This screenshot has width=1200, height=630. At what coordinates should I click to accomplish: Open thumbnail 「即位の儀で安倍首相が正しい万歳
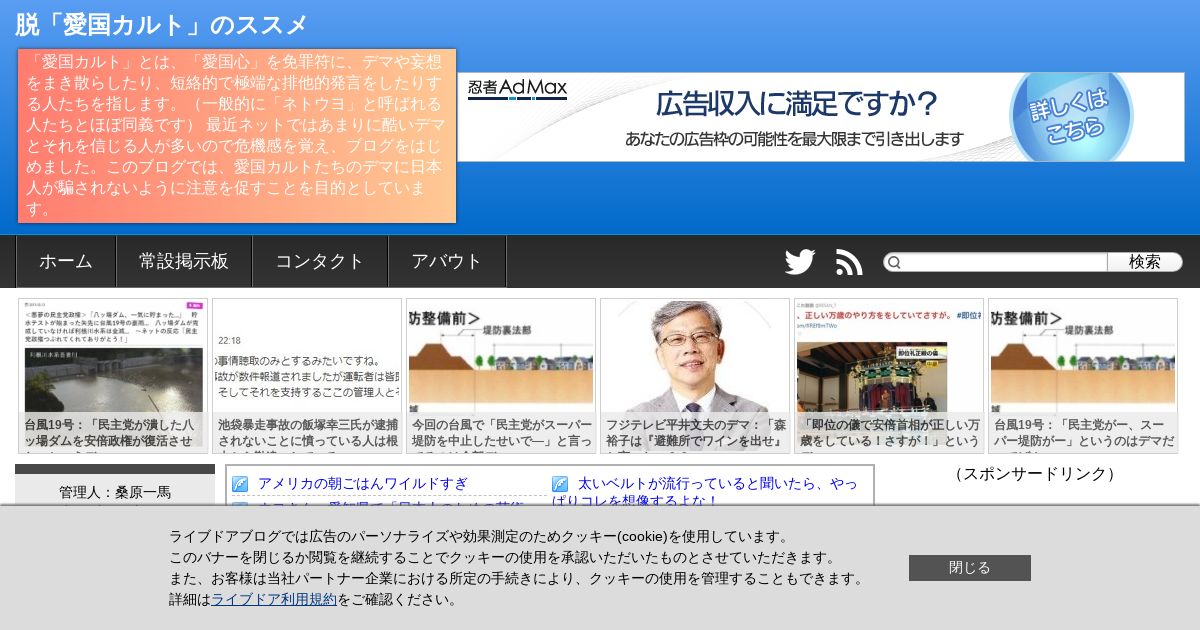pyautogui.click(x=889, y=375)
